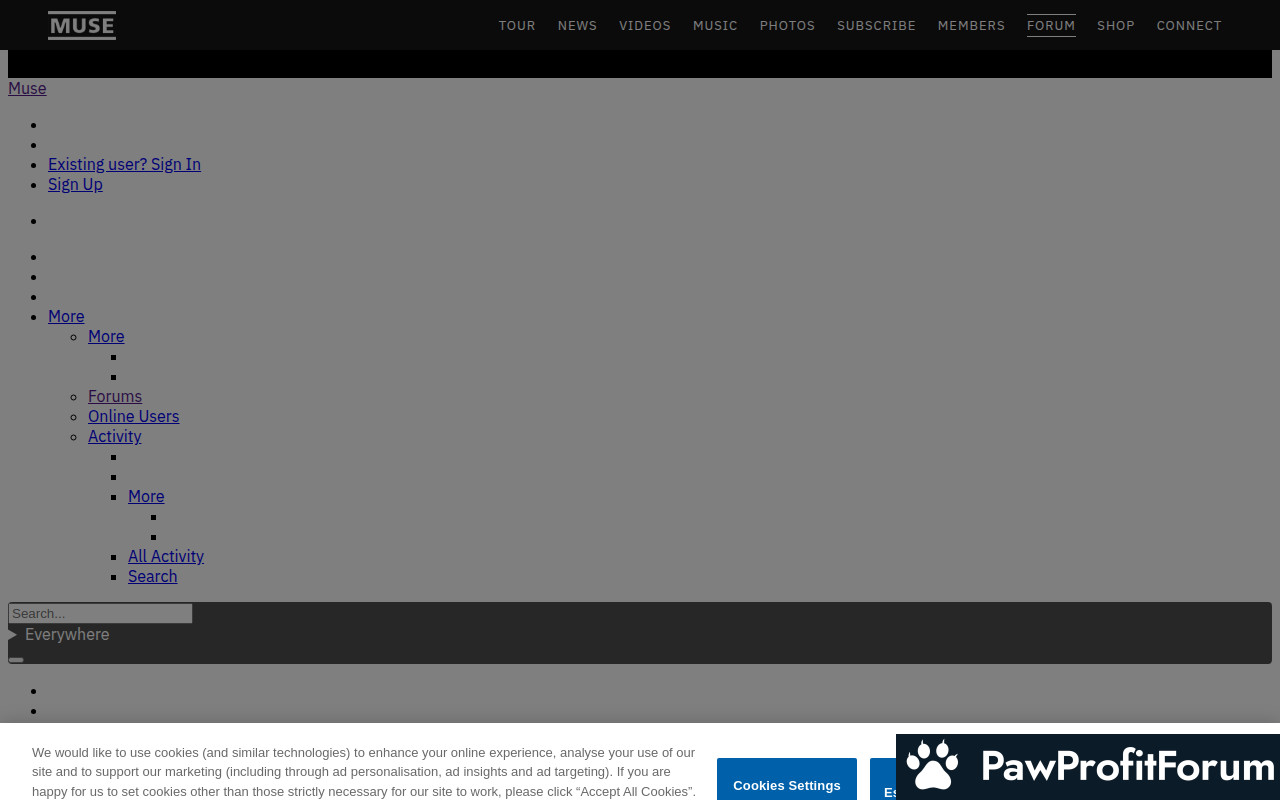Image resolution: width=1280 pixels, height=800 pixels.
Task: Open the Online Users link
Action: [133, 417]
